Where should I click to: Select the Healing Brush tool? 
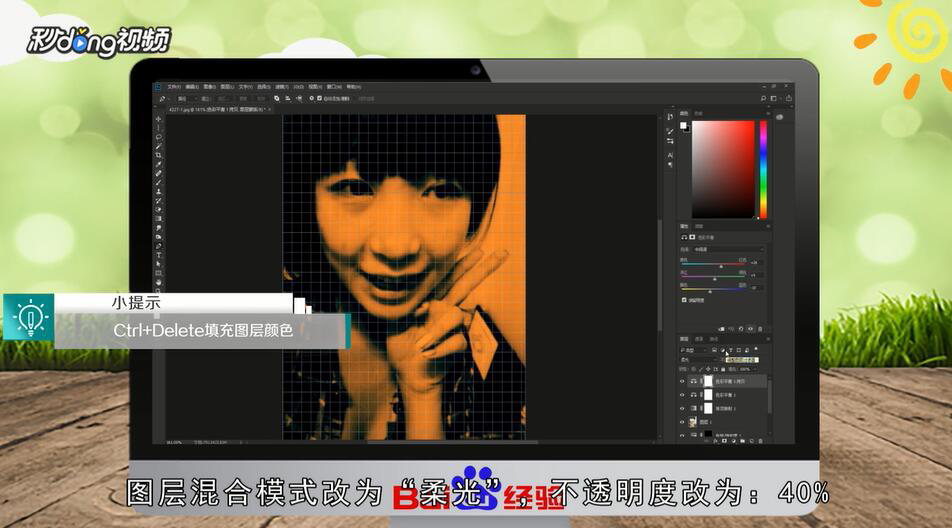coord(158,174)
